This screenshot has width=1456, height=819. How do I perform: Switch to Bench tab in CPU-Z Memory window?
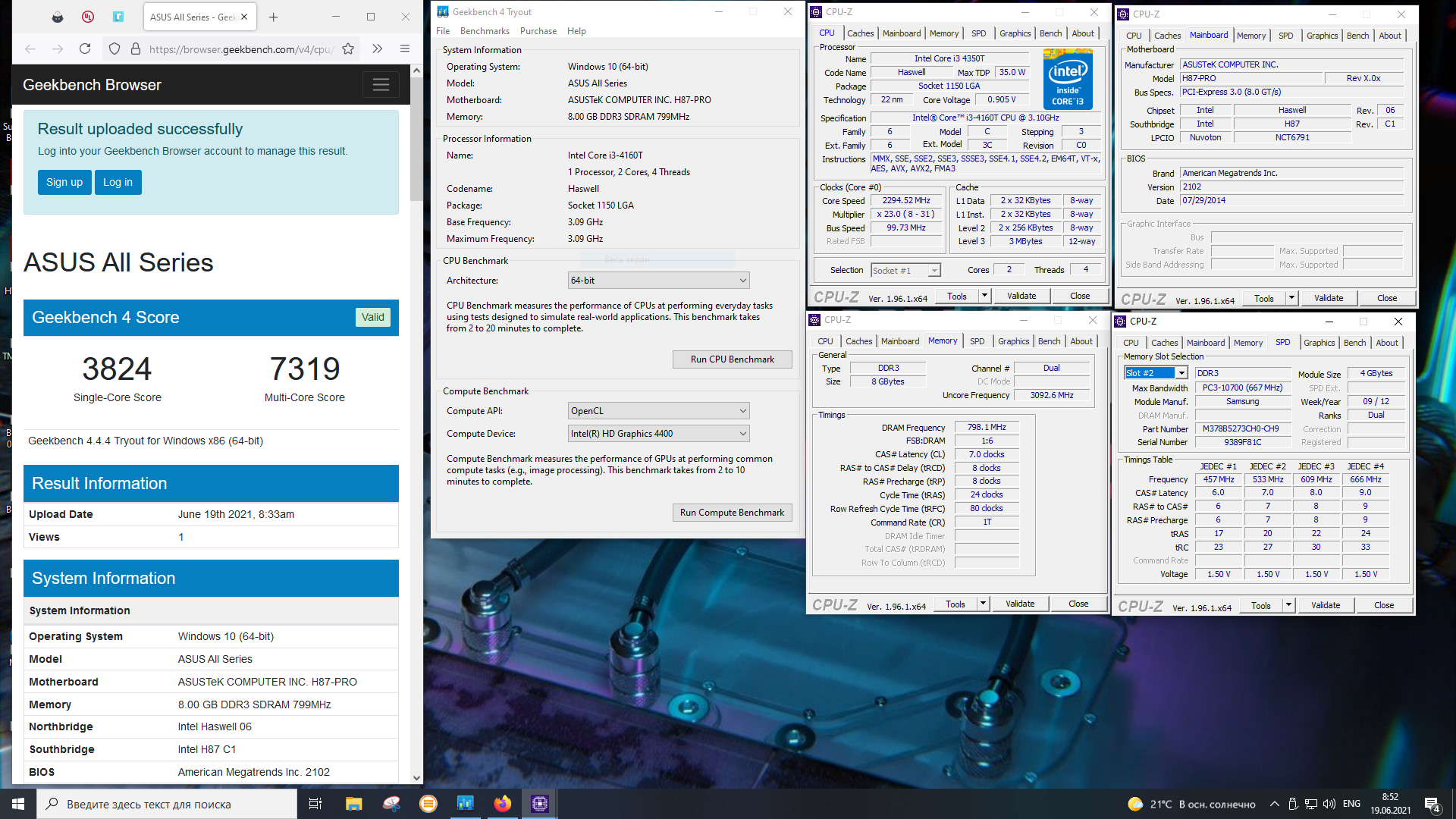coord(1049,341)
